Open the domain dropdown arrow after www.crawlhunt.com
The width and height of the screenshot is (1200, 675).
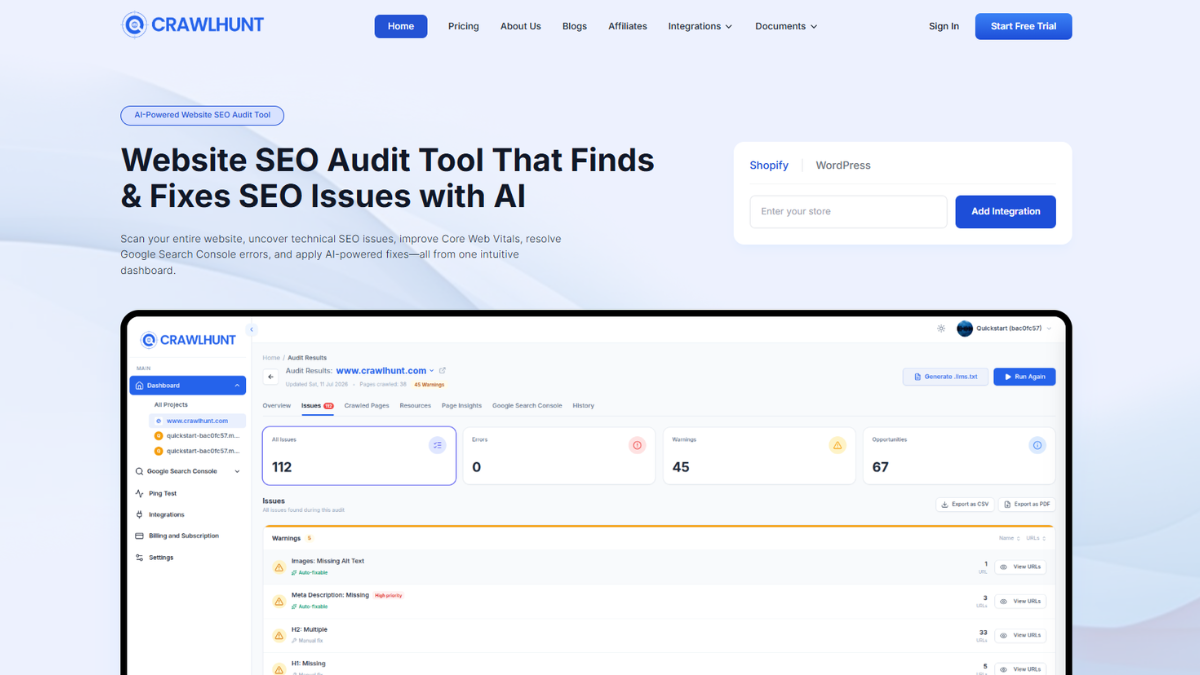coord(432,371)
